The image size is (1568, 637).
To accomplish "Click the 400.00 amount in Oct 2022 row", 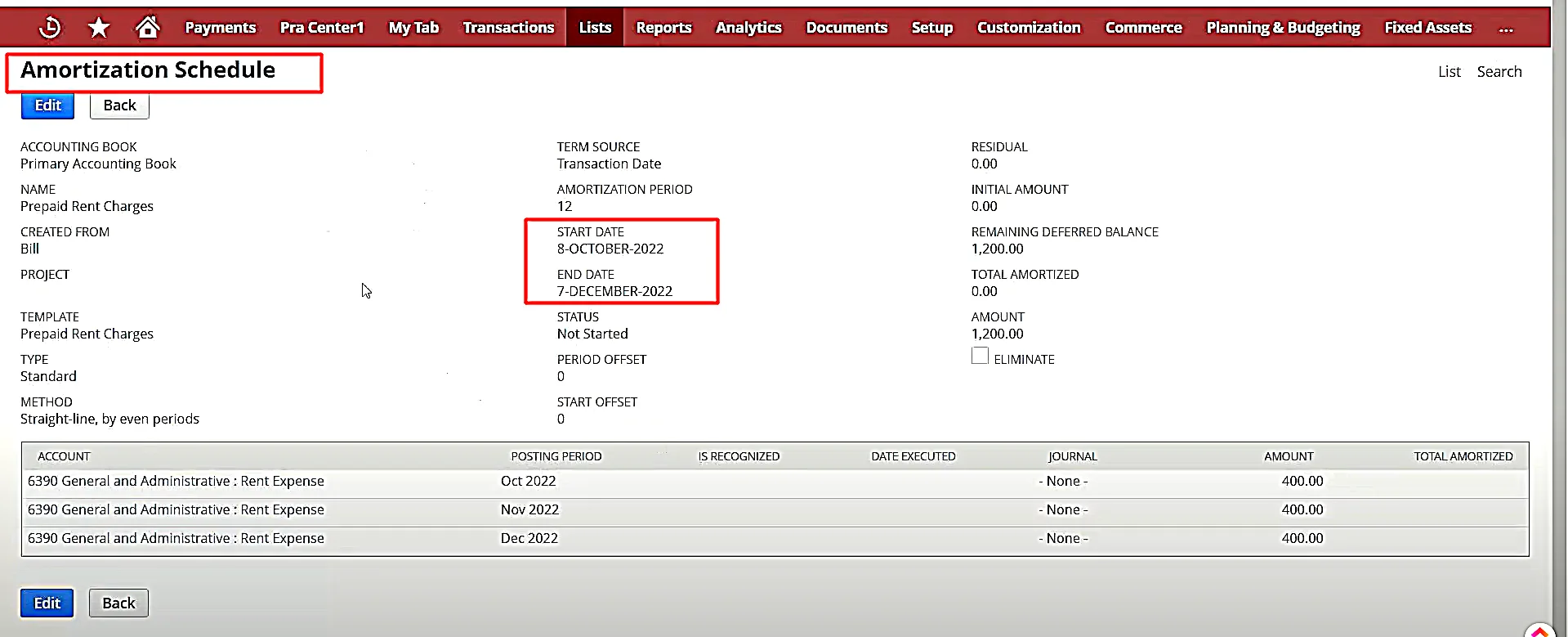I will coord(1302,482).
